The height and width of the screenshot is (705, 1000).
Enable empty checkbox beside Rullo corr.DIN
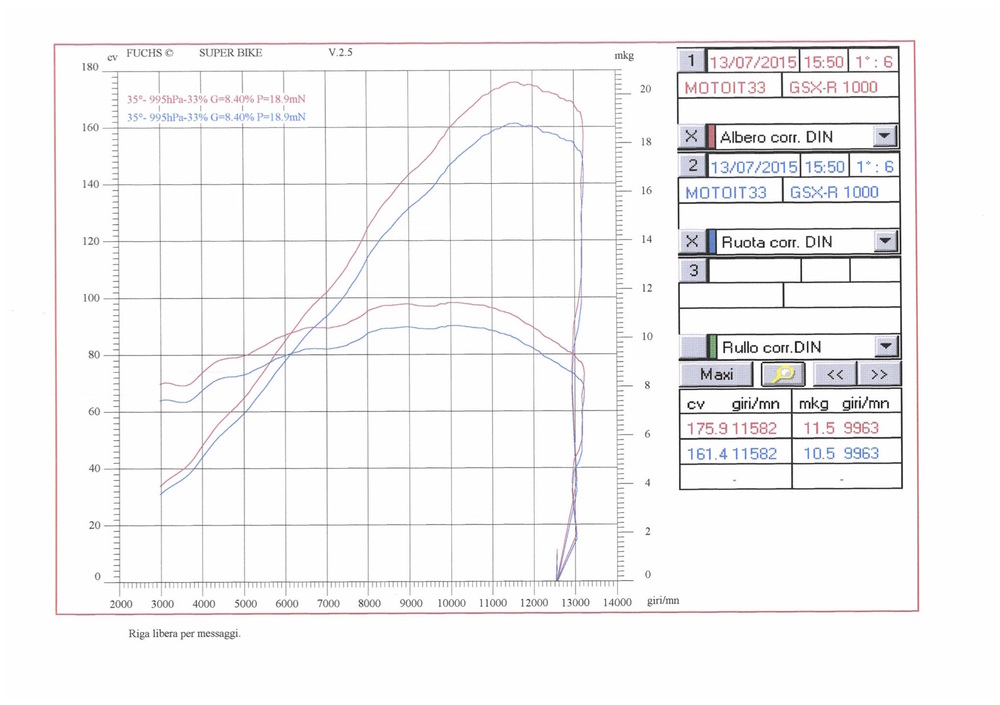point(692,347)
